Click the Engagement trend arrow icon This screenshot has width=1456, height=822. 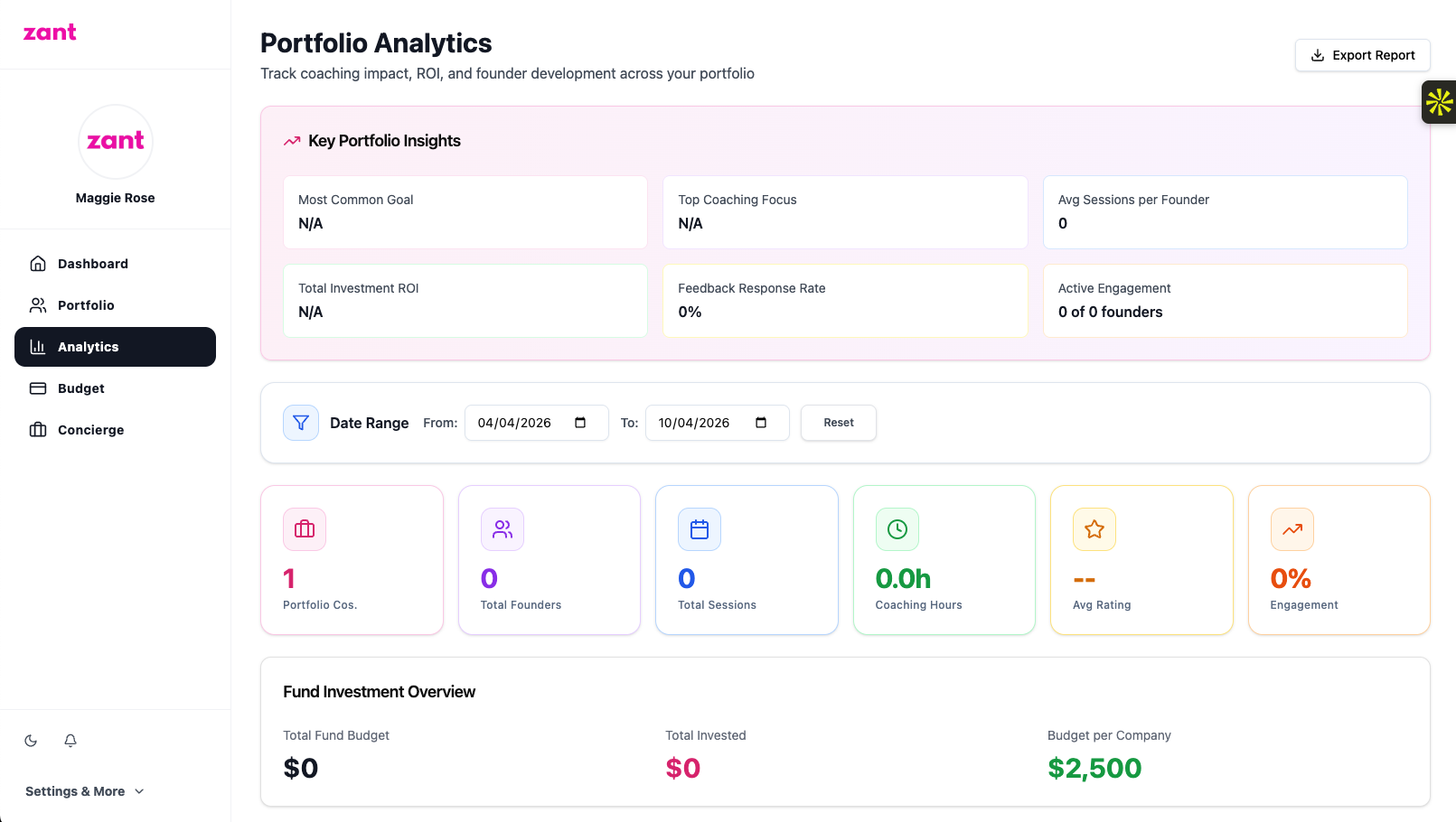[x=1292, y=529]
